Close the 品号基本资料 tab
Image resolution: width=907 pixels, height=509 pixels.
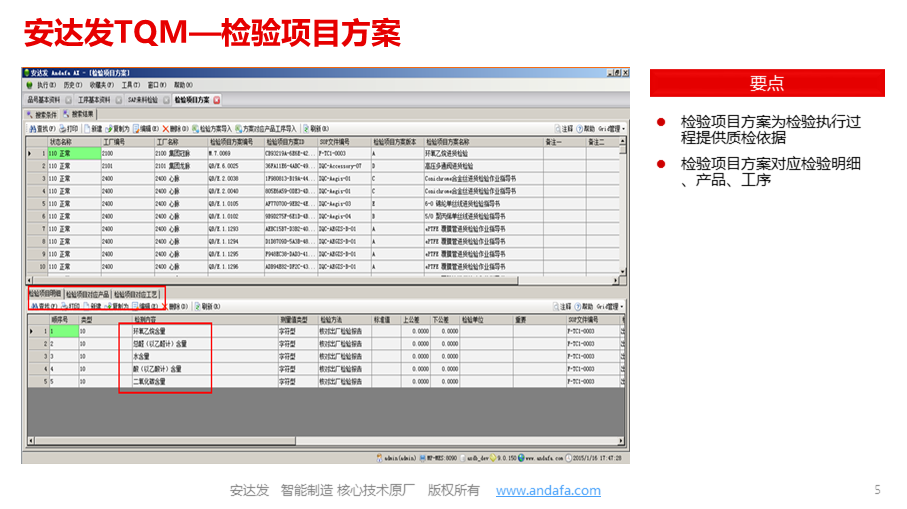[68, 100]
